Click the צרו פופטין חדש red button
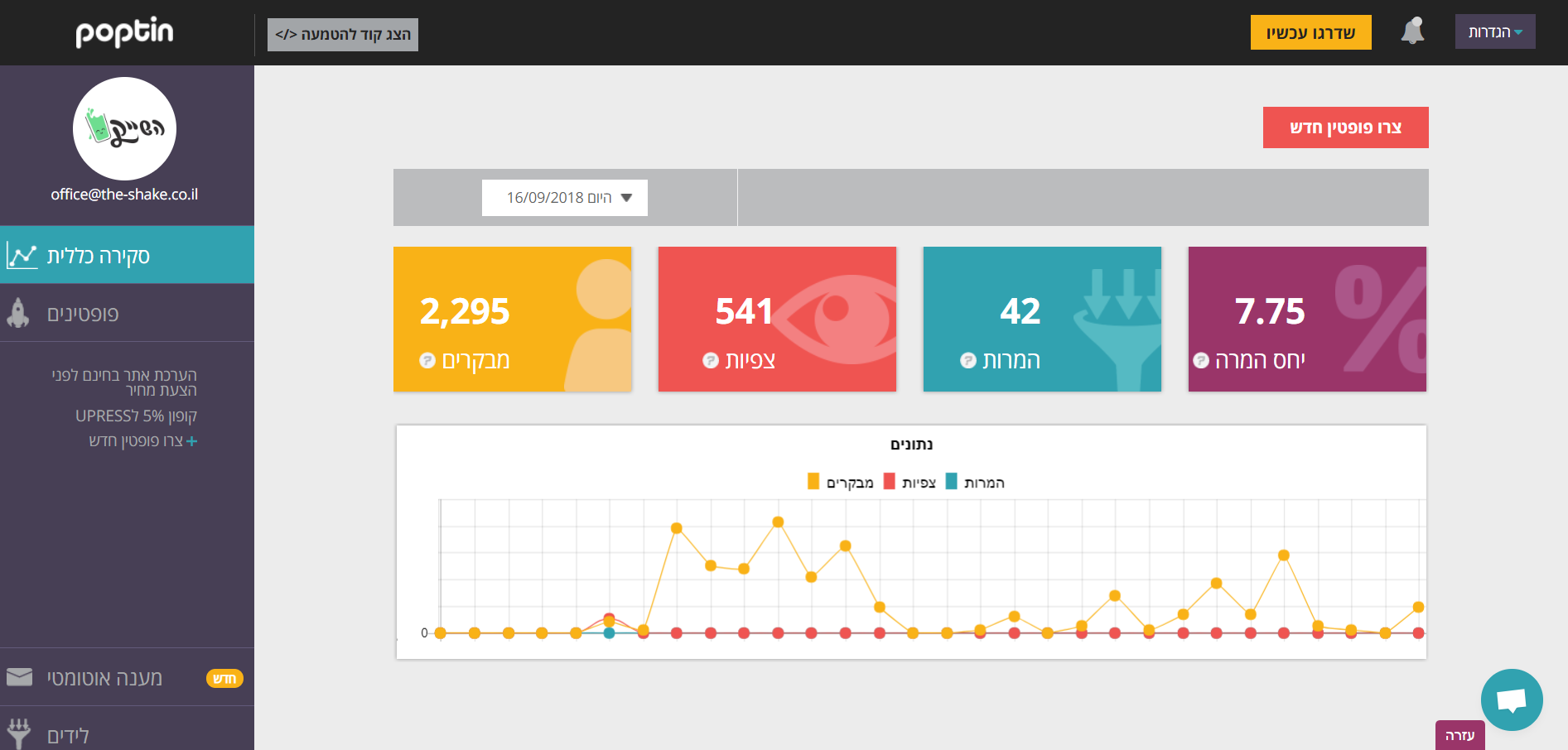 [x=1345, y=127]
